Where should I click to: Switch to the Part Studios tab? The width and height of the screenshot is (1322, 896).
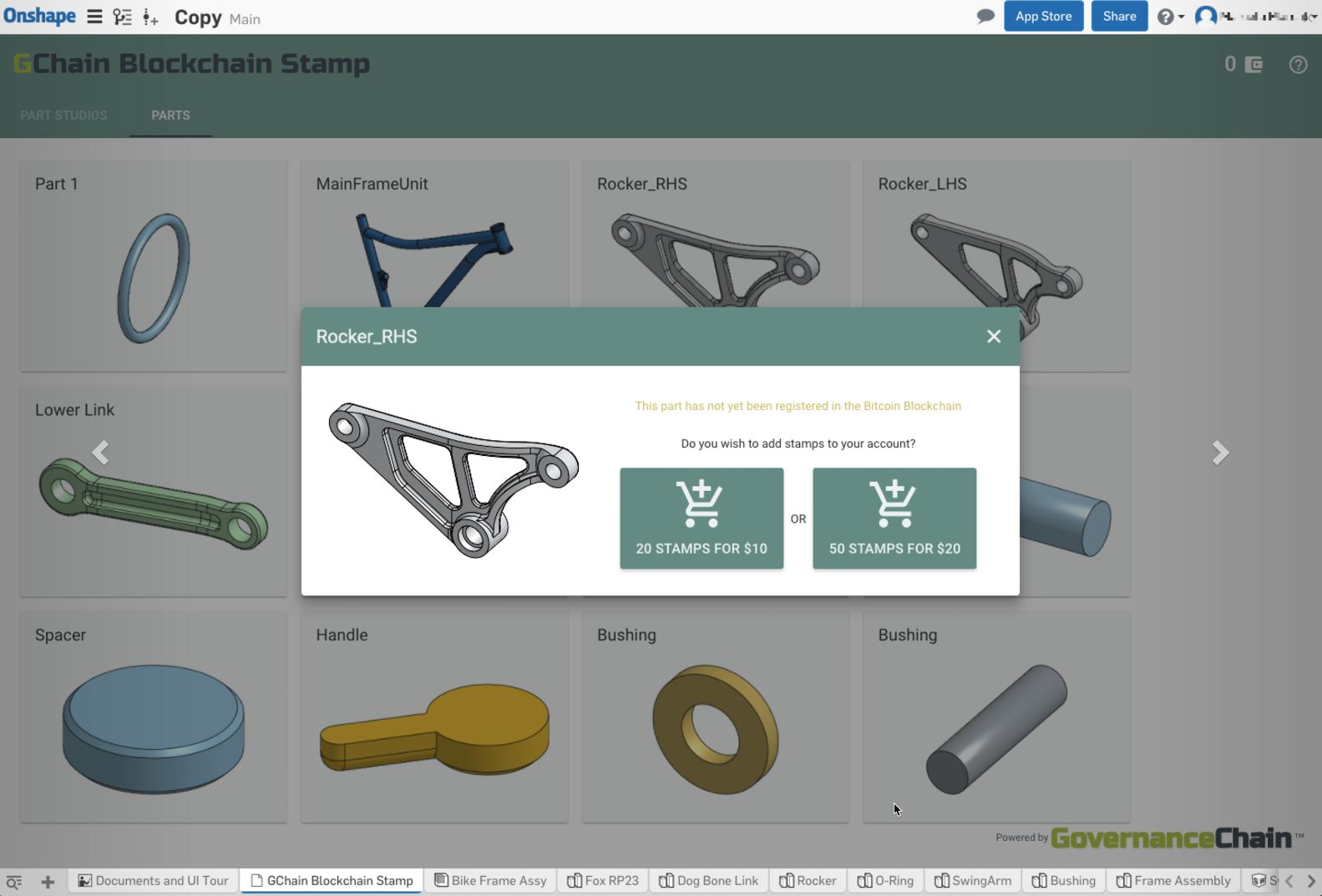click(63, 115)
